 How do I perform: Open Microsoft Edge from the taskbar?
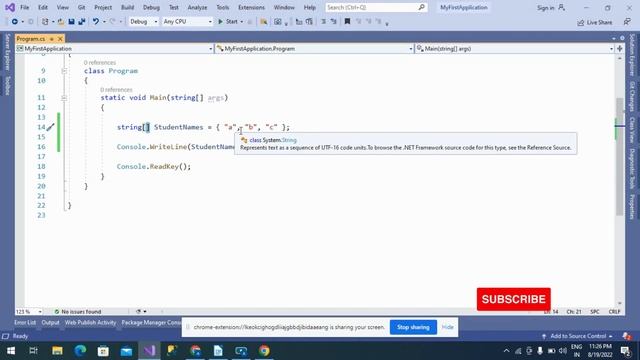[80, 351]
